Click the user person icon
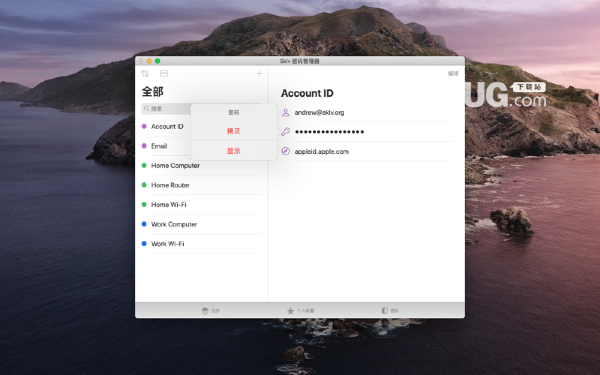The width and height of the screenshot is (600, 375). click(x=285, y=112)
